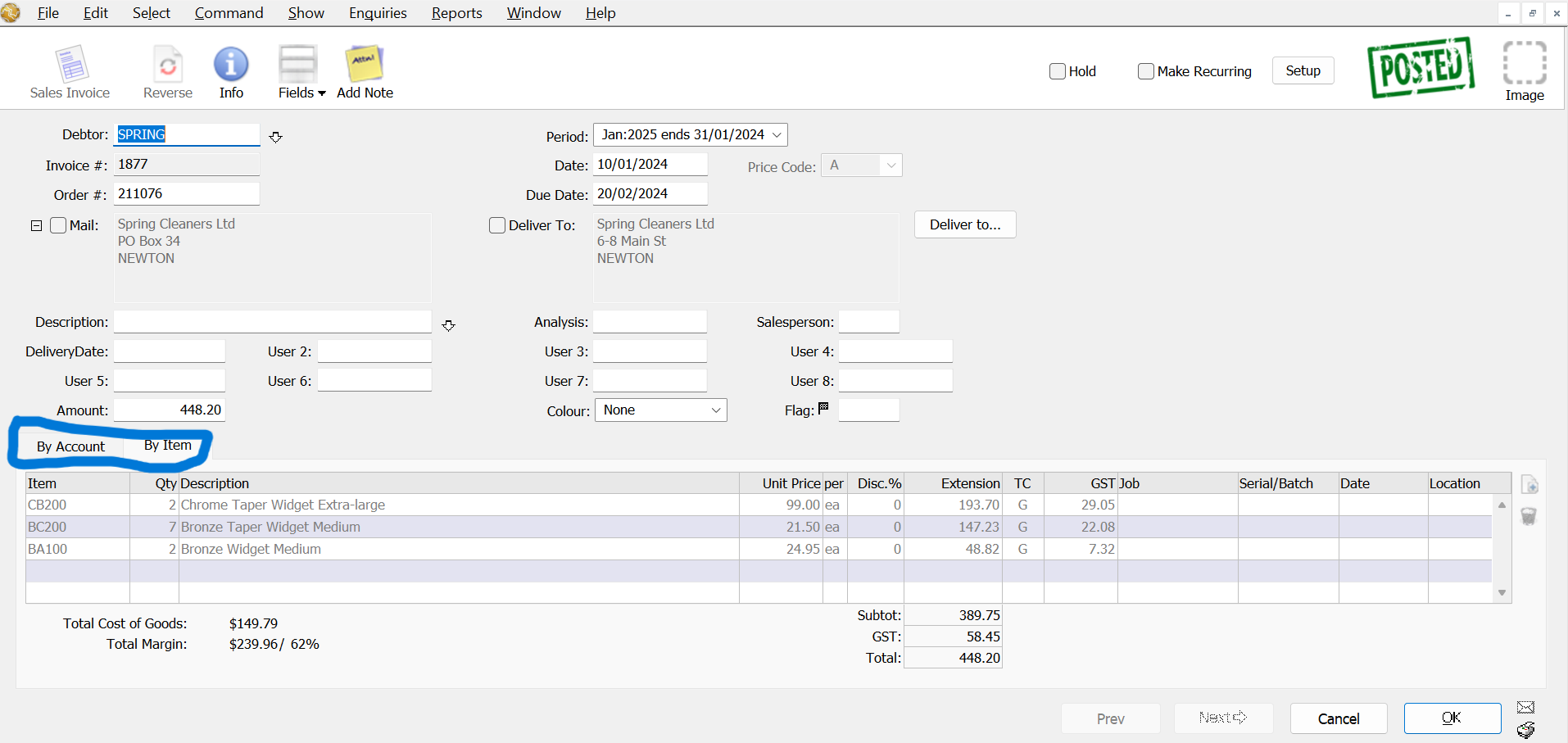Viewport: 1568px width, 743px height.
Task: Click the Deliver to... button
Action: [965, 224]
